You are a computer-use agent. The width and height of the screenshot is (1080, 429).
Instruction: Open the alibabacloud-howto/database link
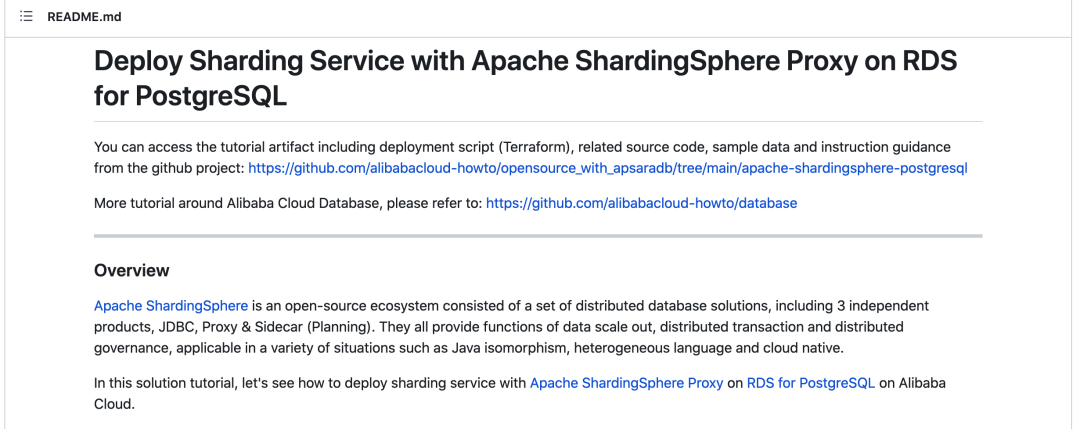[641, 203]
